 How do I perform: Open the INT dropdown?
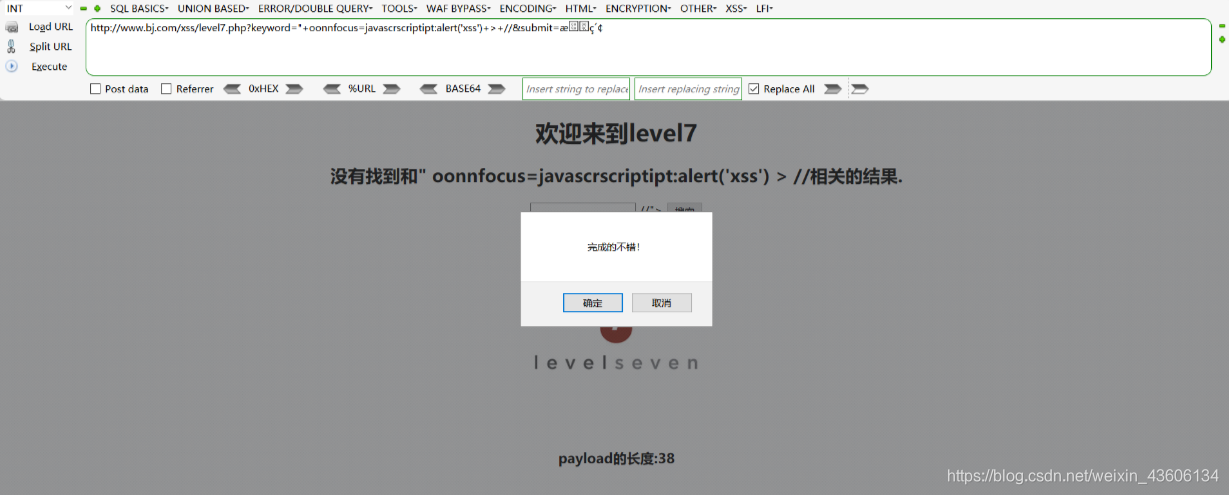tap(38, 8)
